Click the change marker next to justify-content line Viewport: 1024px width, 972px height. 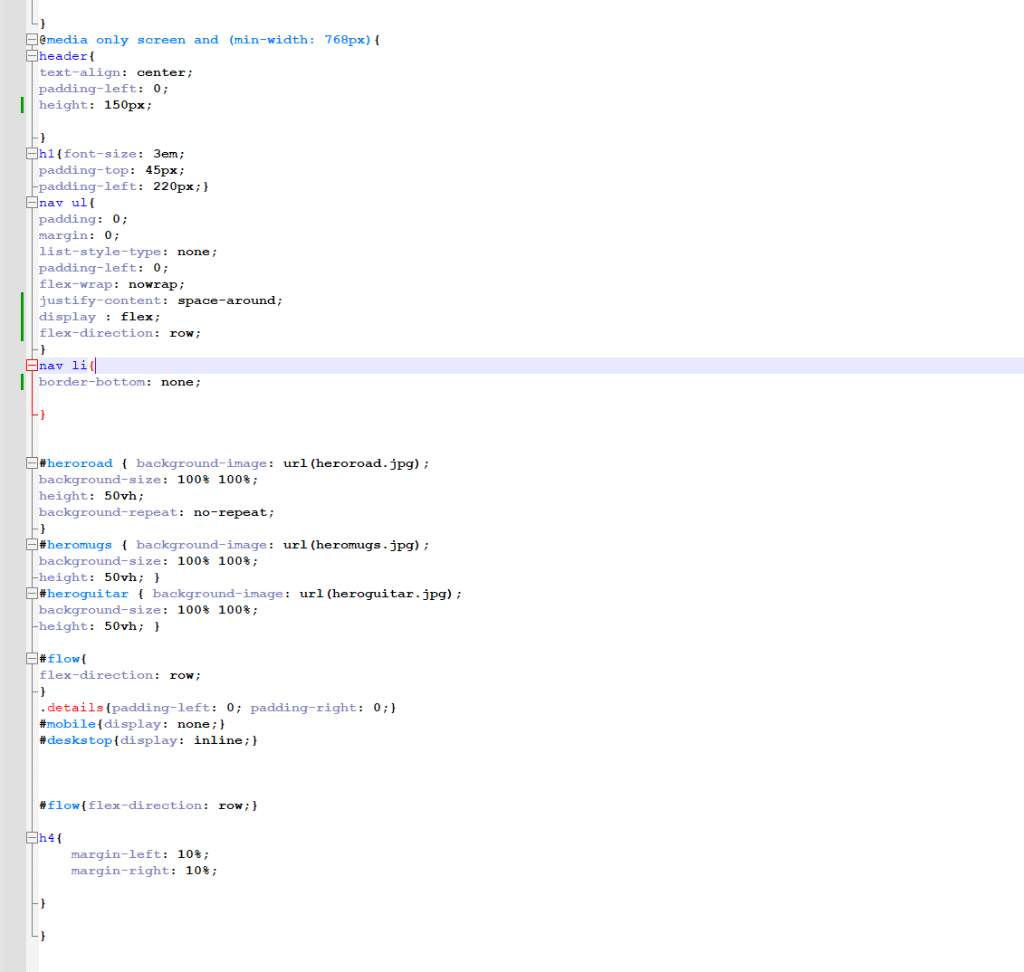(21, 300)
